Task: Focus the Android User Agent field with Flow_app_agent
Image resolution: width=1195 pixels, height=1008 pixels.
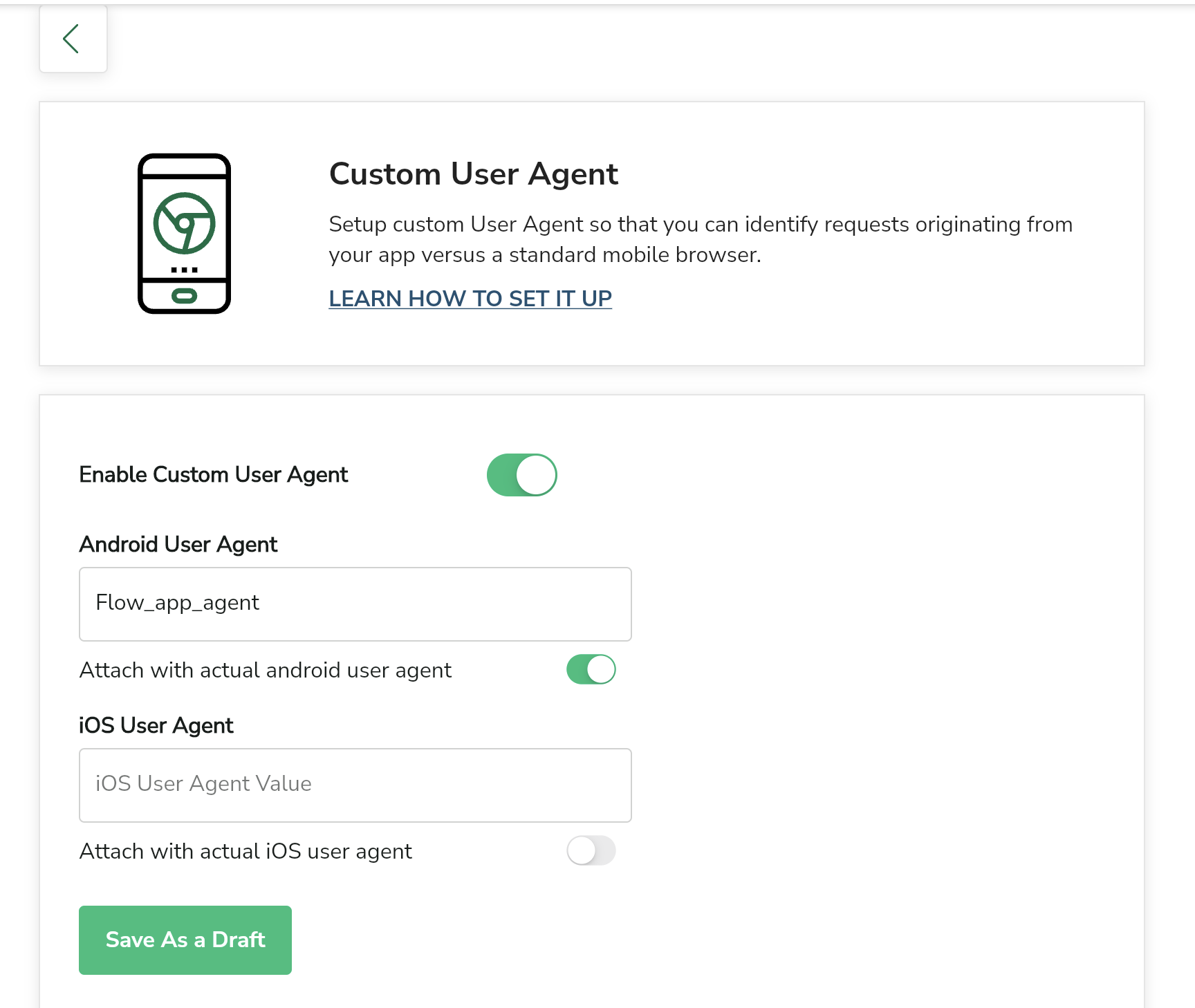Action: [355, 604]
